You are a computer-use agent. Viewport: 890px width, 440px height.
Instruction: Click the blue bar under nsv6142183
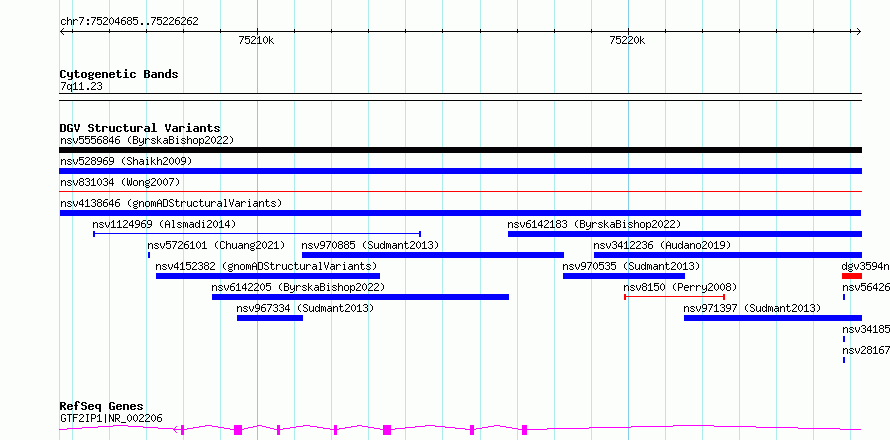click(x=685, y=234)
